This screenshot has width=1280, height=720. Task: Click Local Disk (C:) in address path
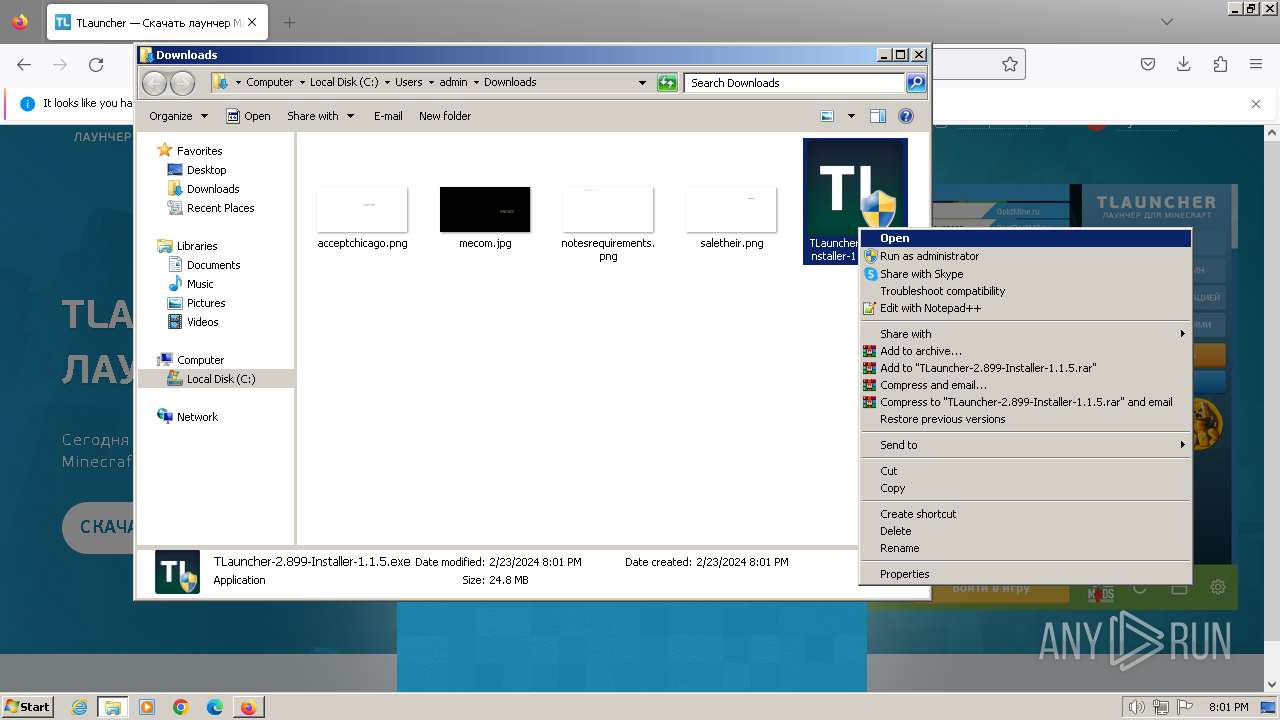pos(344,82)
